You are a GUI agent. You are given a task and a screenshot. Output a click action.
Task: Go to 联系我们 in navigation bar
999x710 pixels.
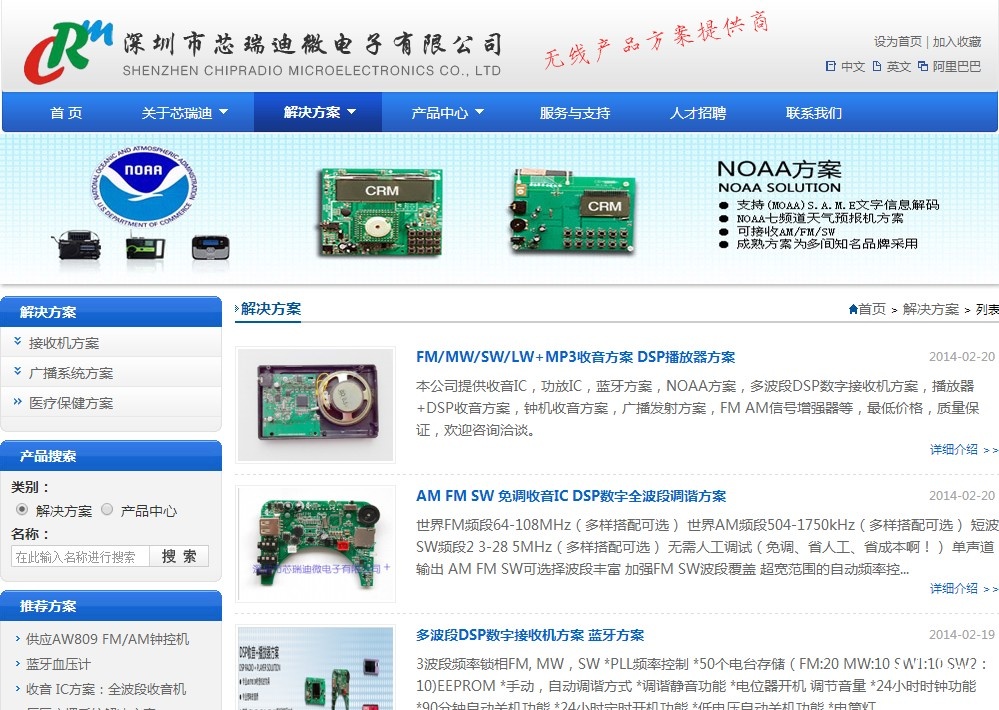tap(813, 113)
